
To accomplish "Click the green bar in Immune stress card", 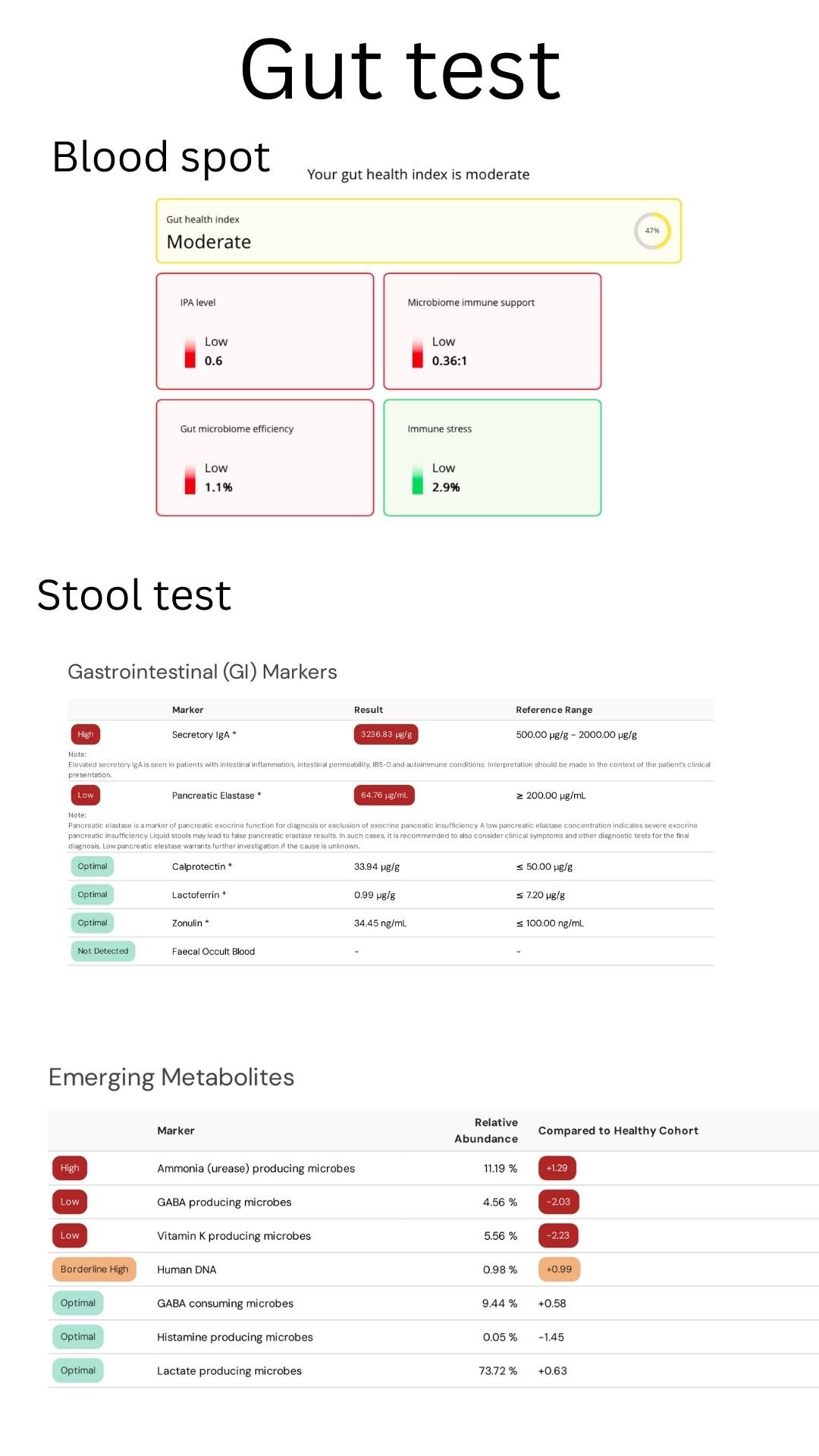I will (417, 479).
